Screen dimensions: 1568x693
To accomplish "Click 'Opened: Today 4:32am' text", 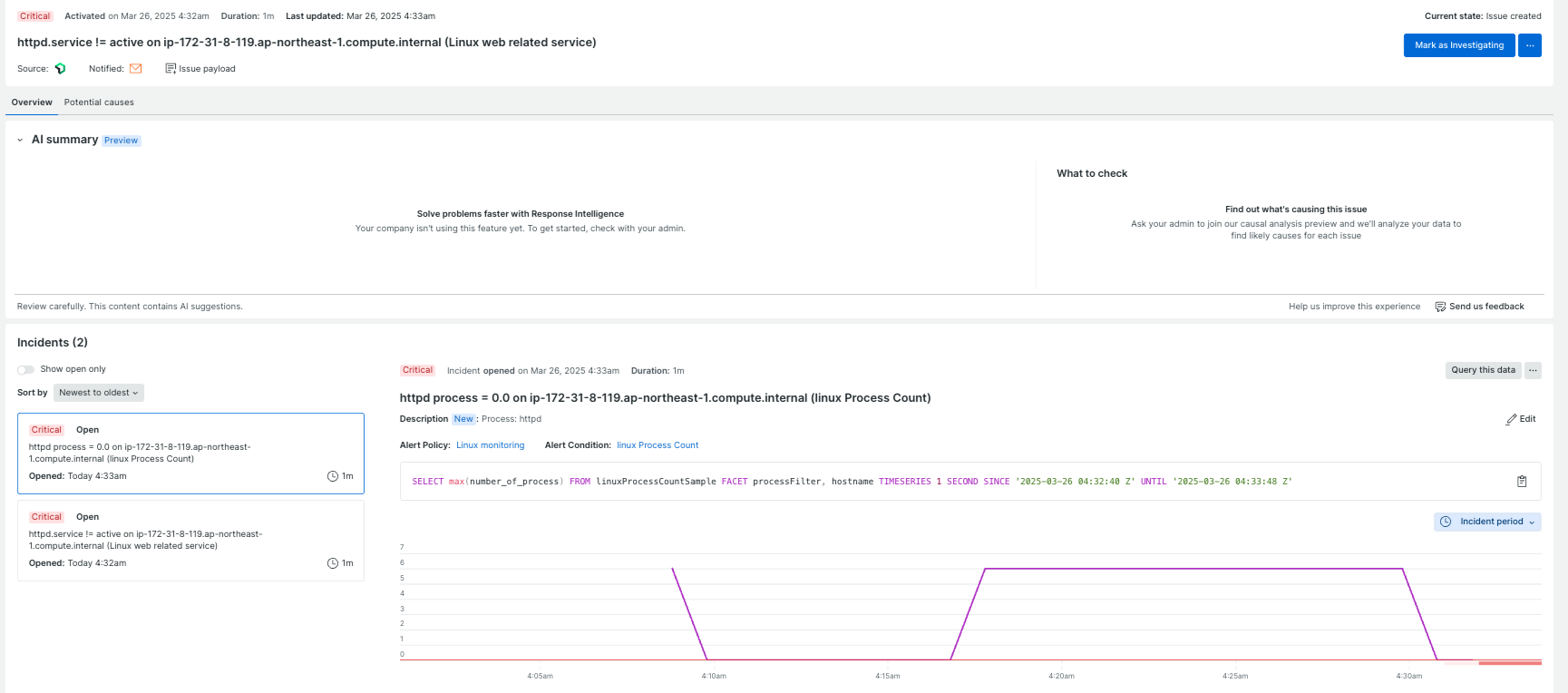I will pos(78,563).
